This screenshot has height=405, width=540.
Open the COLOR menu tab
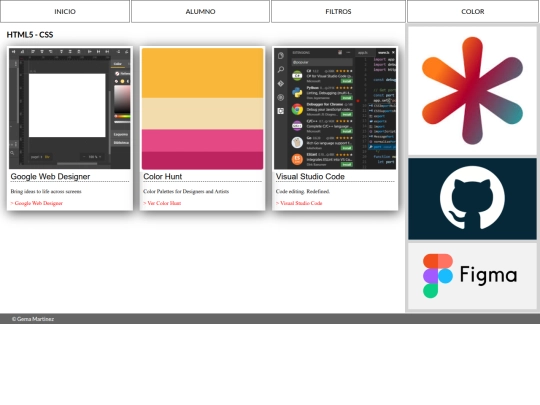[x=472, y=11]
